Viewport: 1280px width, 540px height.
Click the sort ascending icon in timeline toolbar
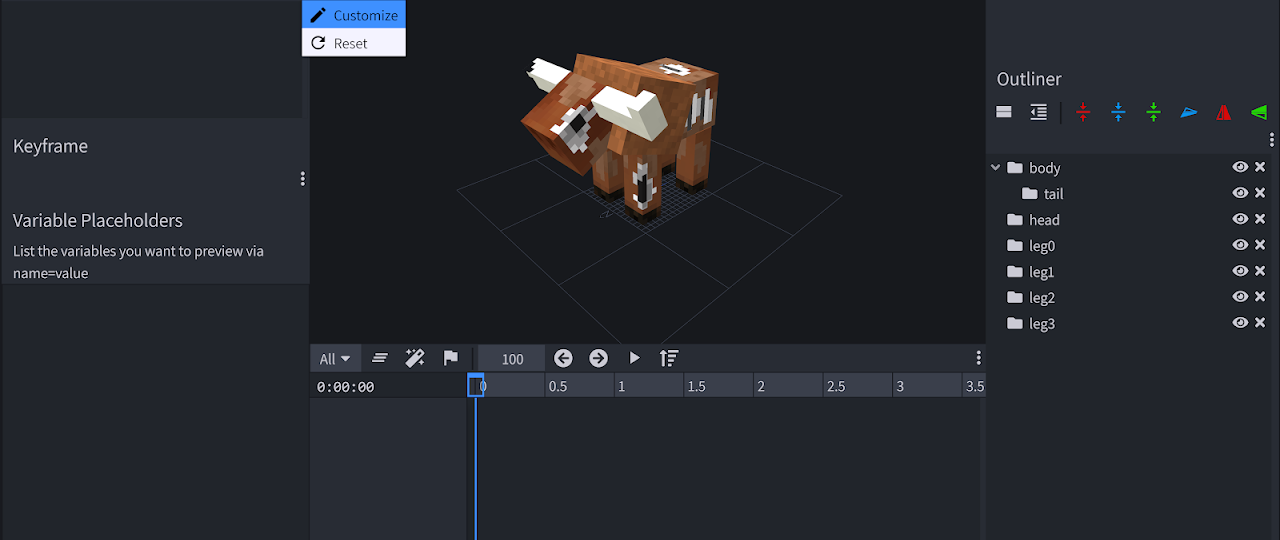pos(669,358)
